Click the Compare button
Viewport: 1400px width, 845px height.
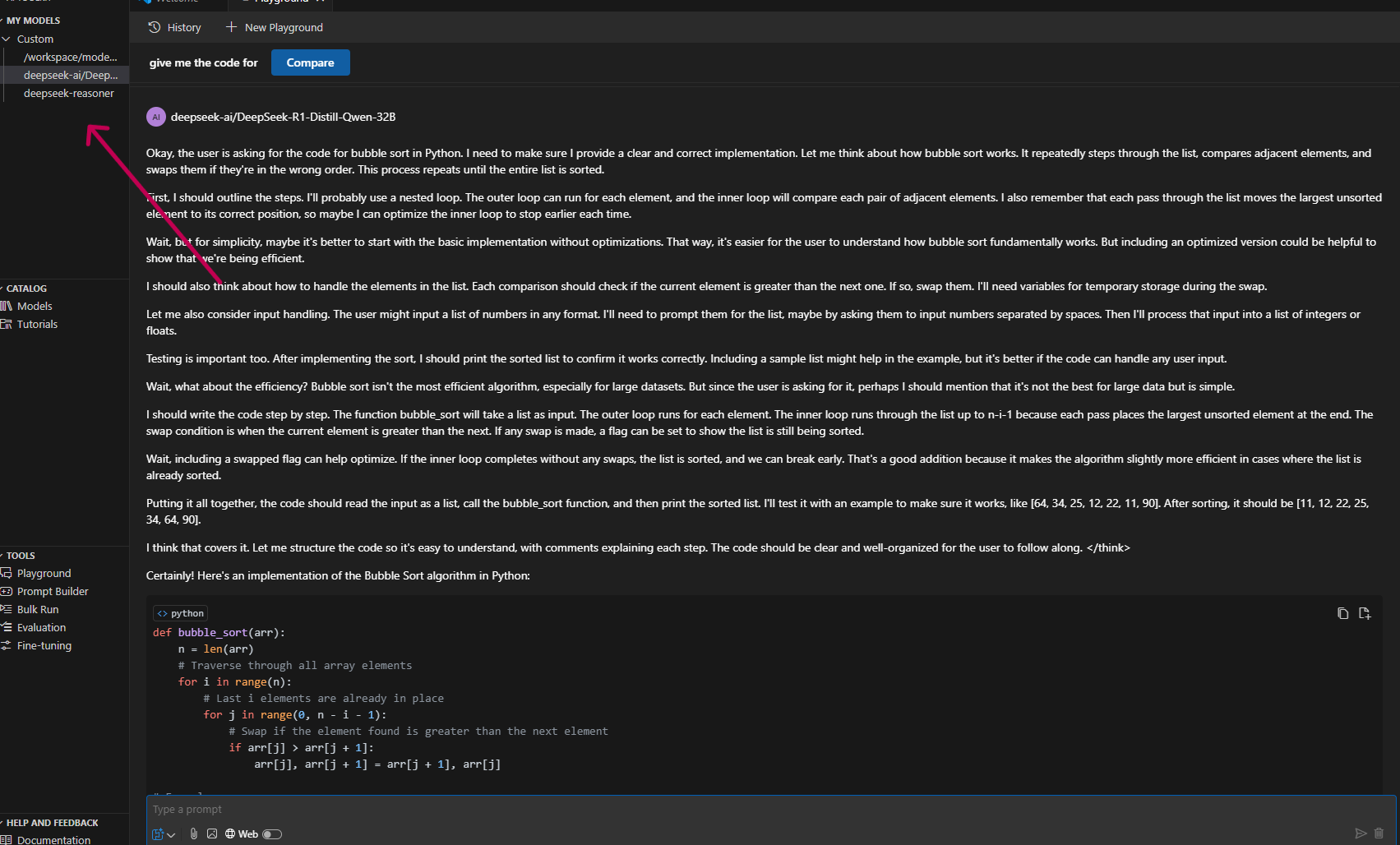pos(310,62)
